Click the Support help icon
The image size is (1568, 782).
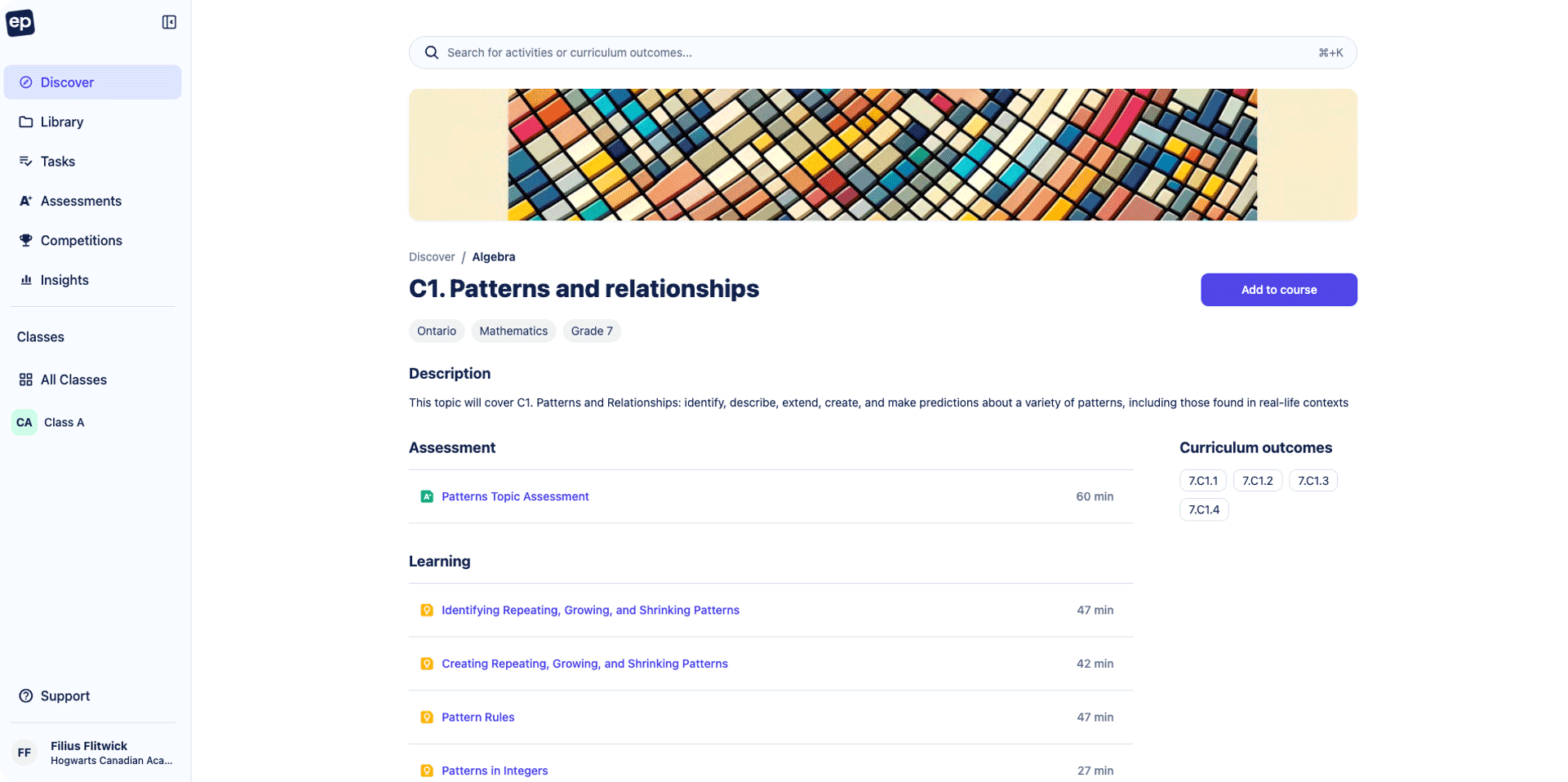click(x=26, y=695)
